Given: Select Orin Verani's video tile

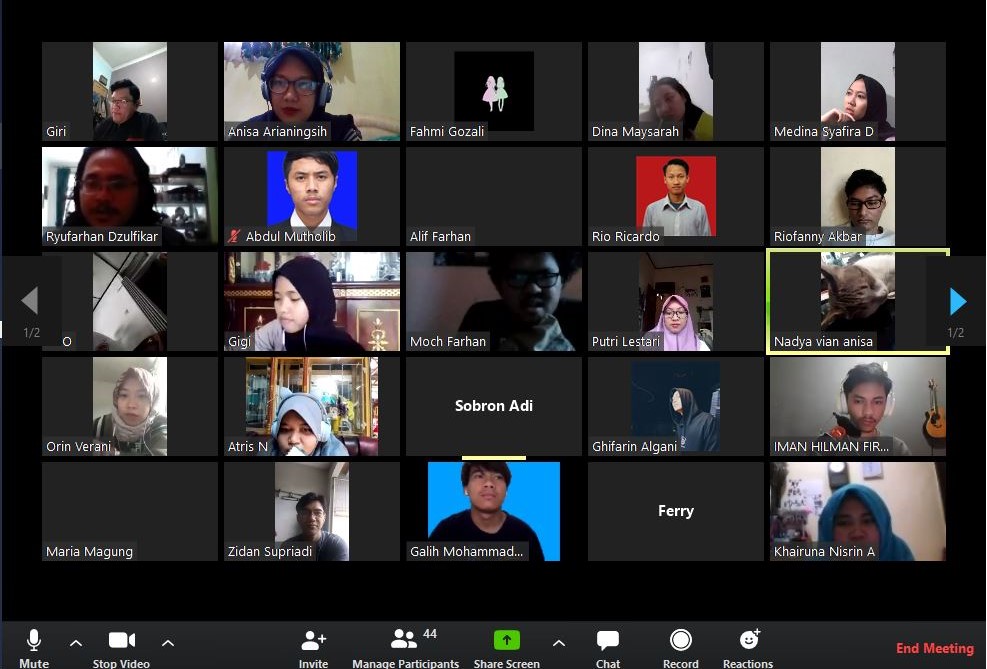Looking at the screenshot, I should 130,407.
